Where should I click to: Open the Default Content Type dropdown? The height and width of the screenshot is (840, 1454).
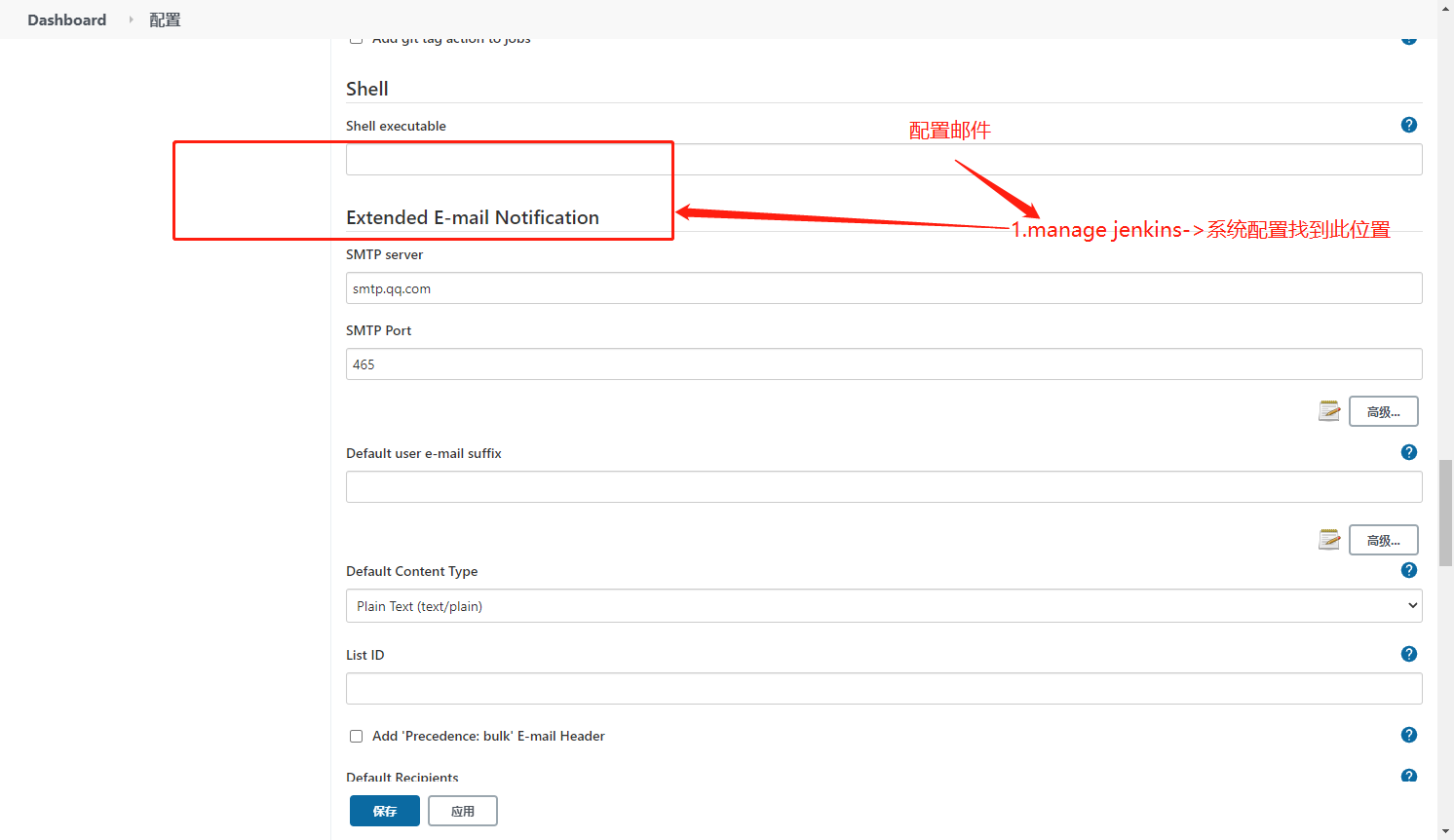(x=884, y=606)
